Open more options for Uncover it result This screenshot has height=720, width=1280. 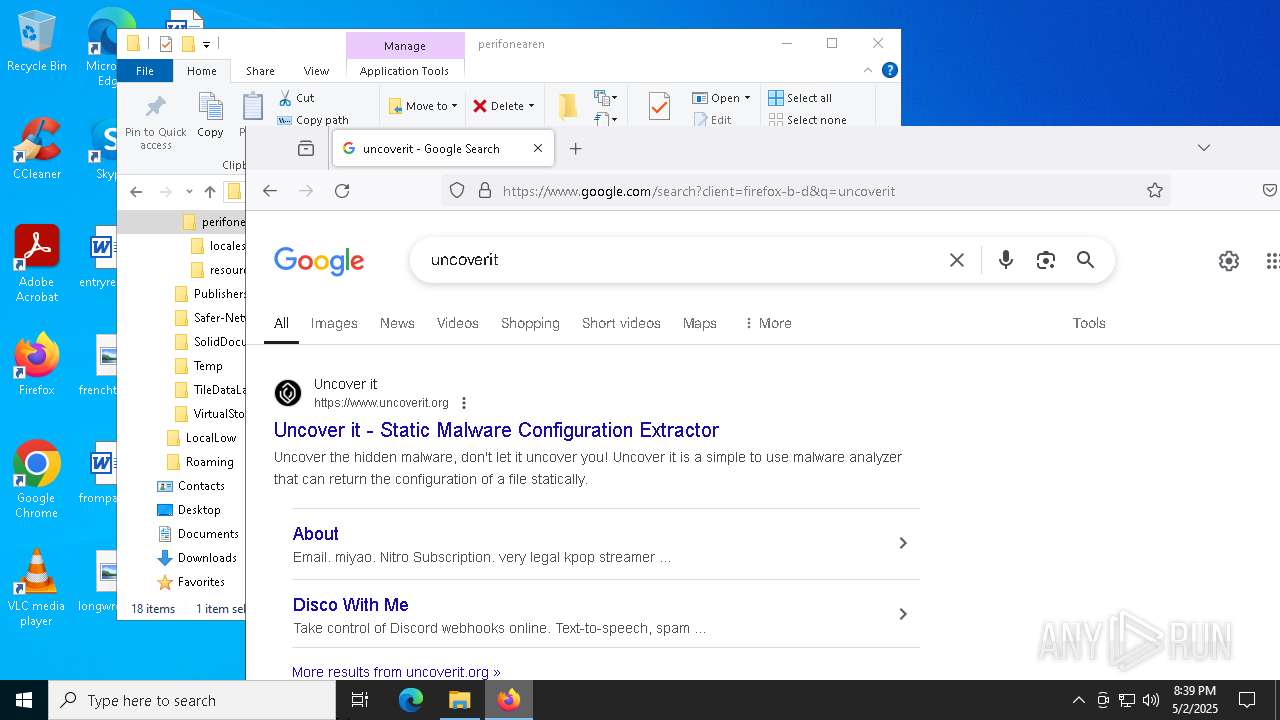tap(463, 403)
